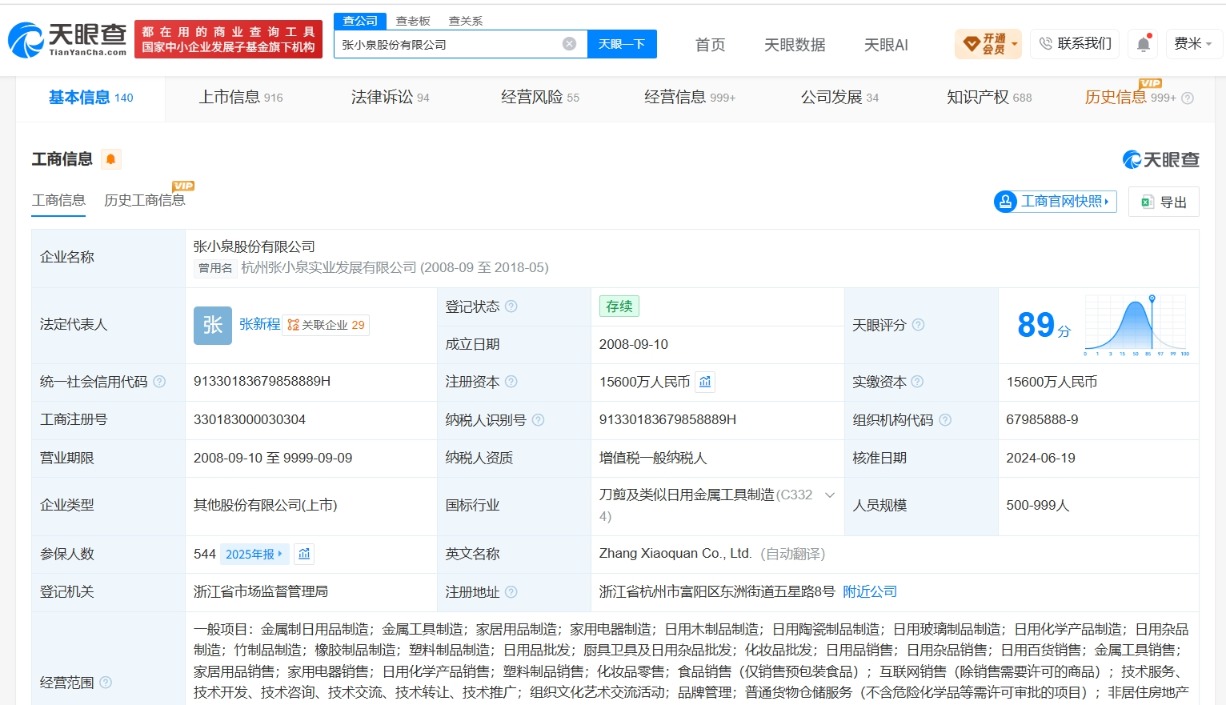This screenshot has width=1226, height=705.
Task: Click help icon after 历史信息 999+ tab
Action: point(1187,98)
